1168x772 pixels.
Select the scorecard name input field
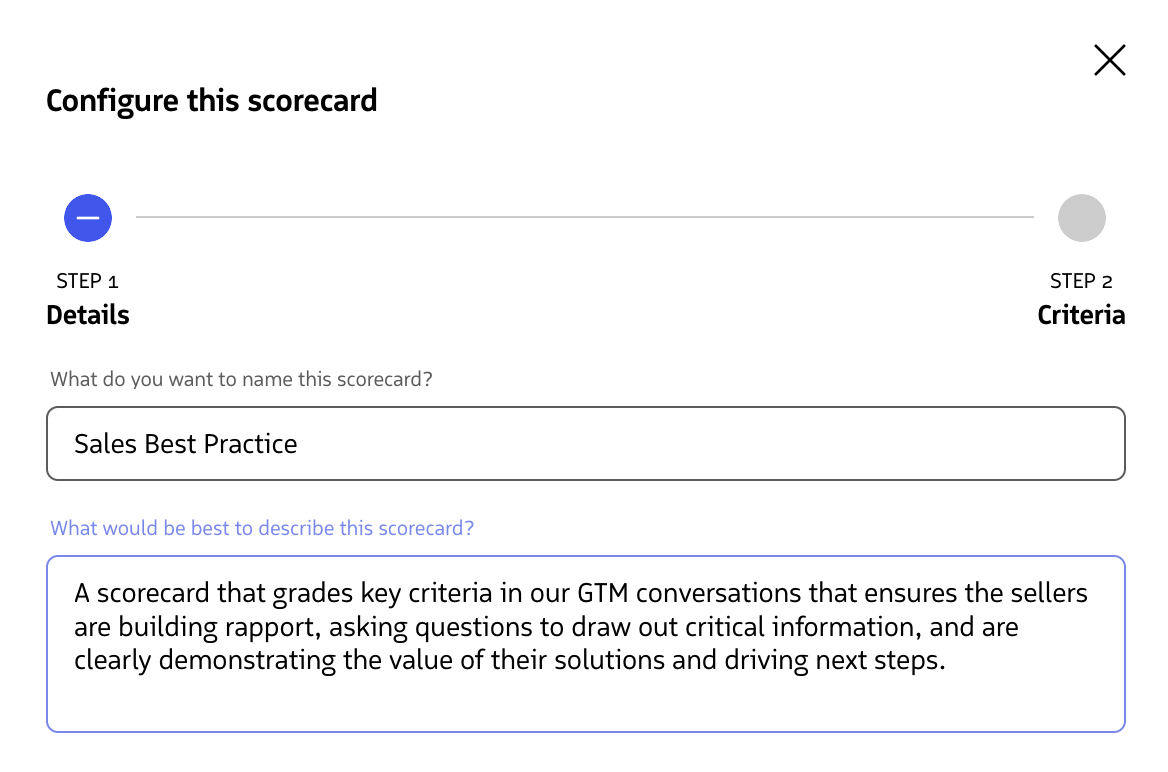(585, 443)
